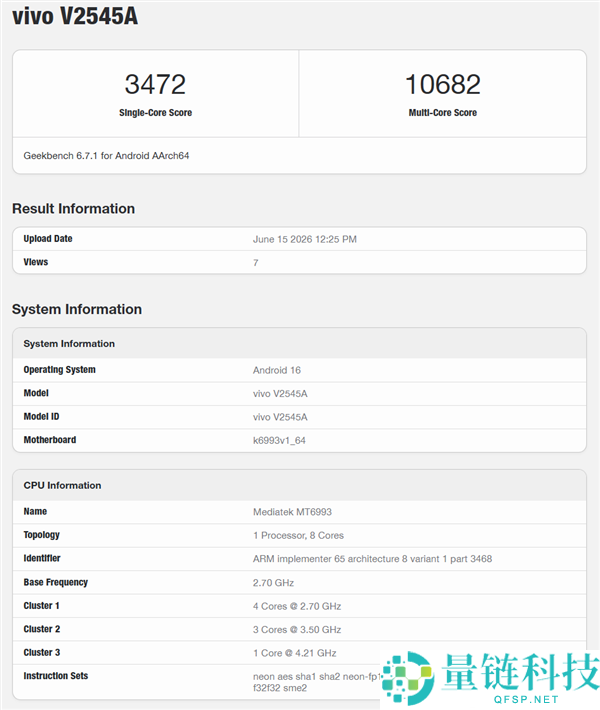Click the Views row label
Viewport: 600px width, 710px height.
coord(35,262)
